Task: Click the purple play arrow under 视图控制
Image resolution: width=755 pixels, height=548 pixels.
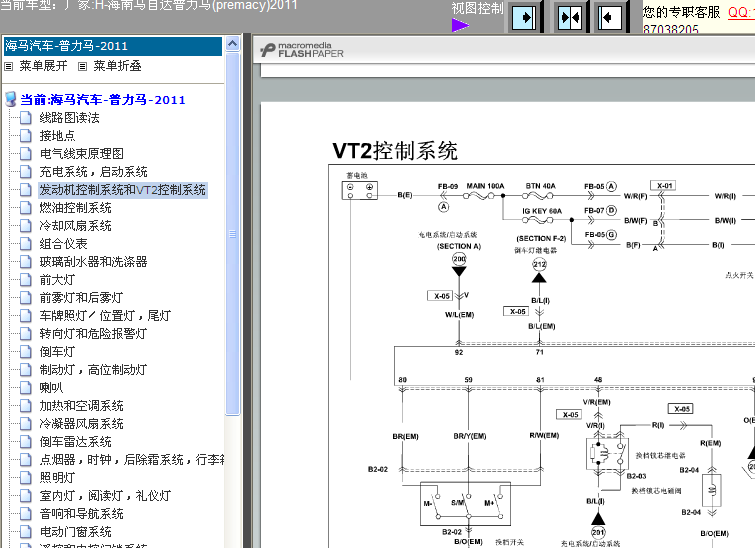Action: coord(460,25)
